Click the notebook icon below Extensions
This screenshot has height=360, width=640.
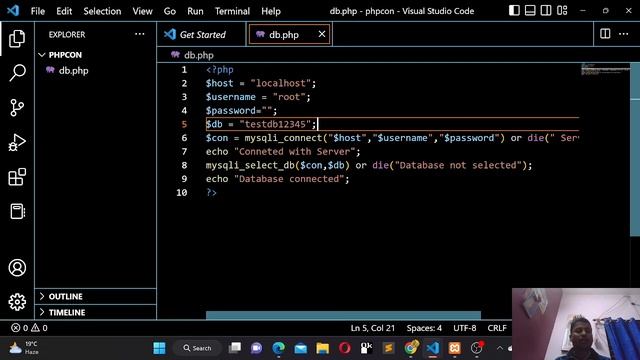coord(17,211)
